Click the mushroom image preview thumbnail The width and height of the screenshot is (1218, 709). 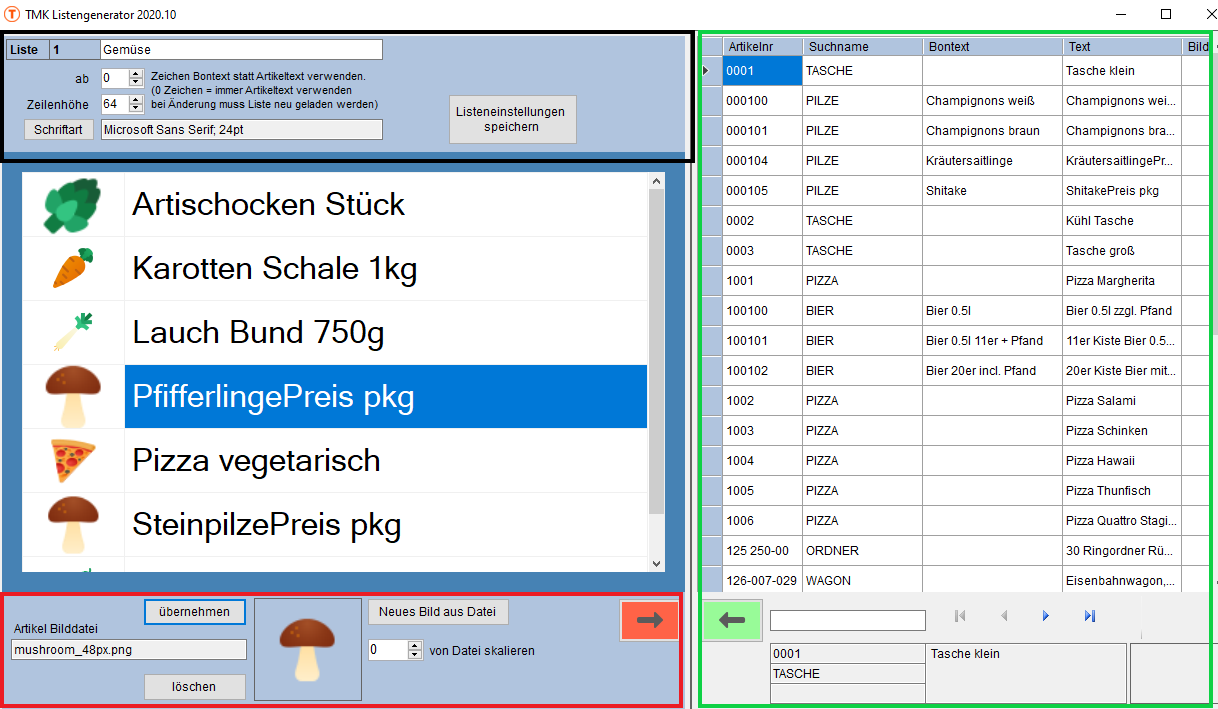307,649
